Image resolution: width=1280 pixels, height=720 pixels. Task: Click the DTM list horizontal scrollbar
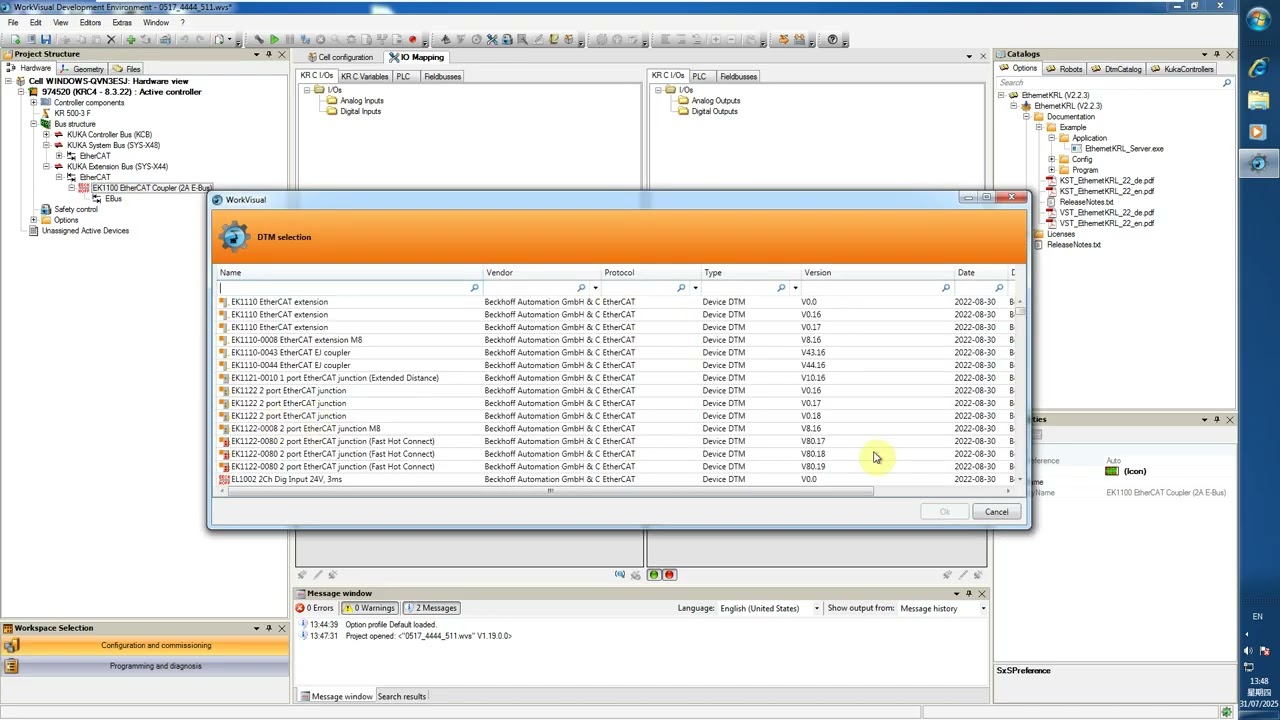click(x=549, y=491)
